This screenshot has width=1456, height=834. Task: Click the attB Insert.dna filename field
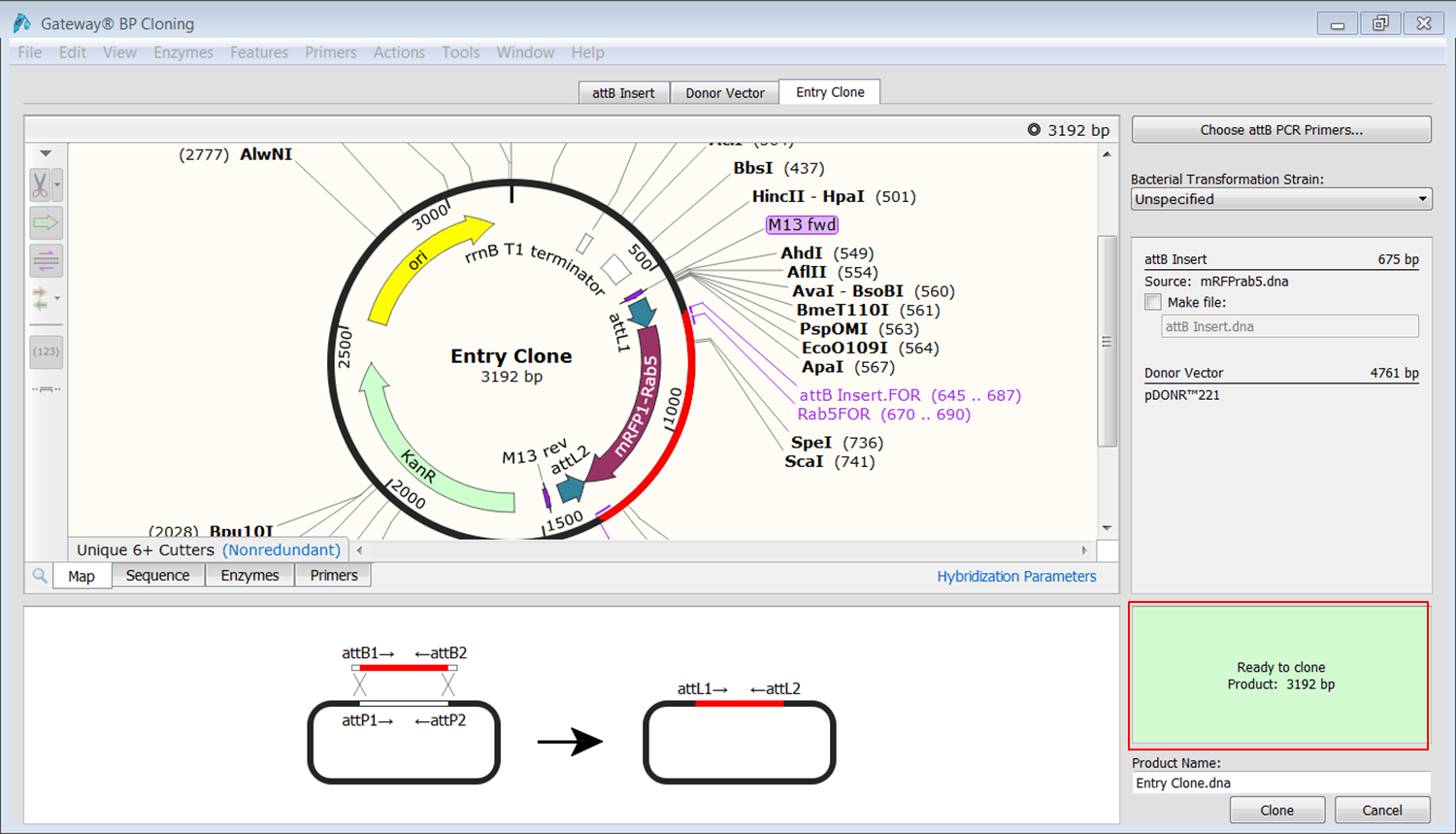(x=1290, y=326)
